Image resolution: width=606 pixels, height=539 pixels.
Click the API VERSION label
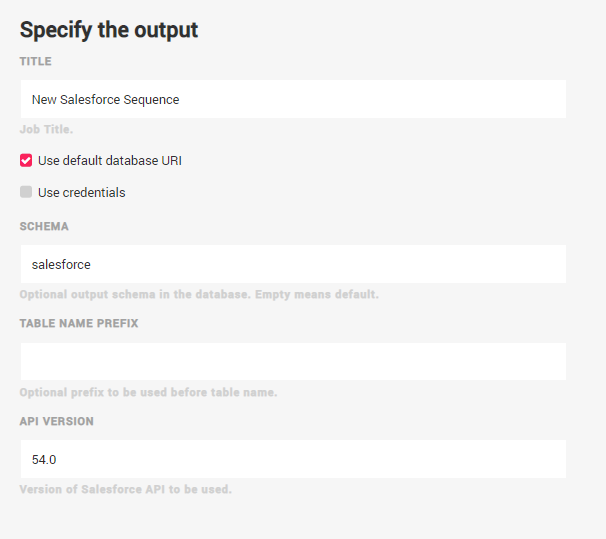click(x=57, y=421)
